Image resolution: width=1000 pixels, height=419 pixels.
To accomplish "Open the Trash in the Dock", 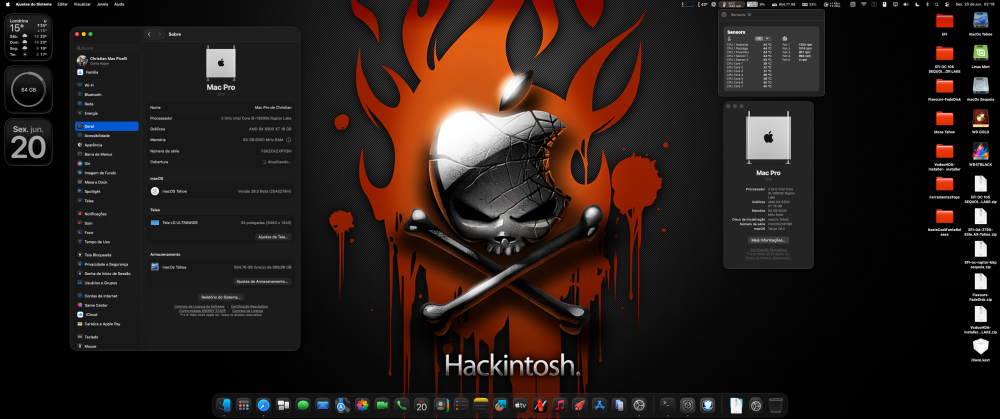I will coord(776,405).
